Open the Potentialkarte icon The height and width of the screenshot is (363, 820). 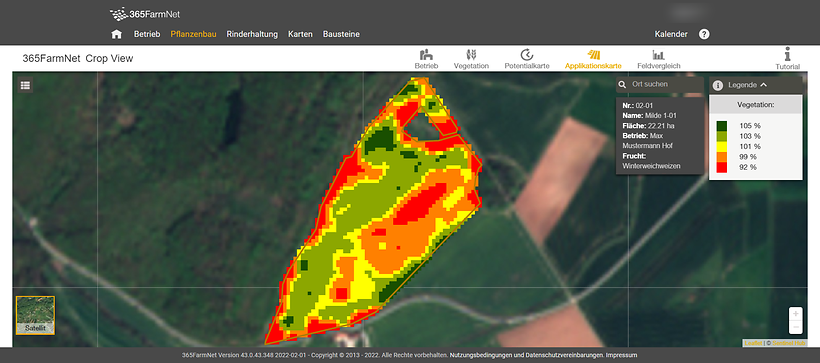point(527,54)
